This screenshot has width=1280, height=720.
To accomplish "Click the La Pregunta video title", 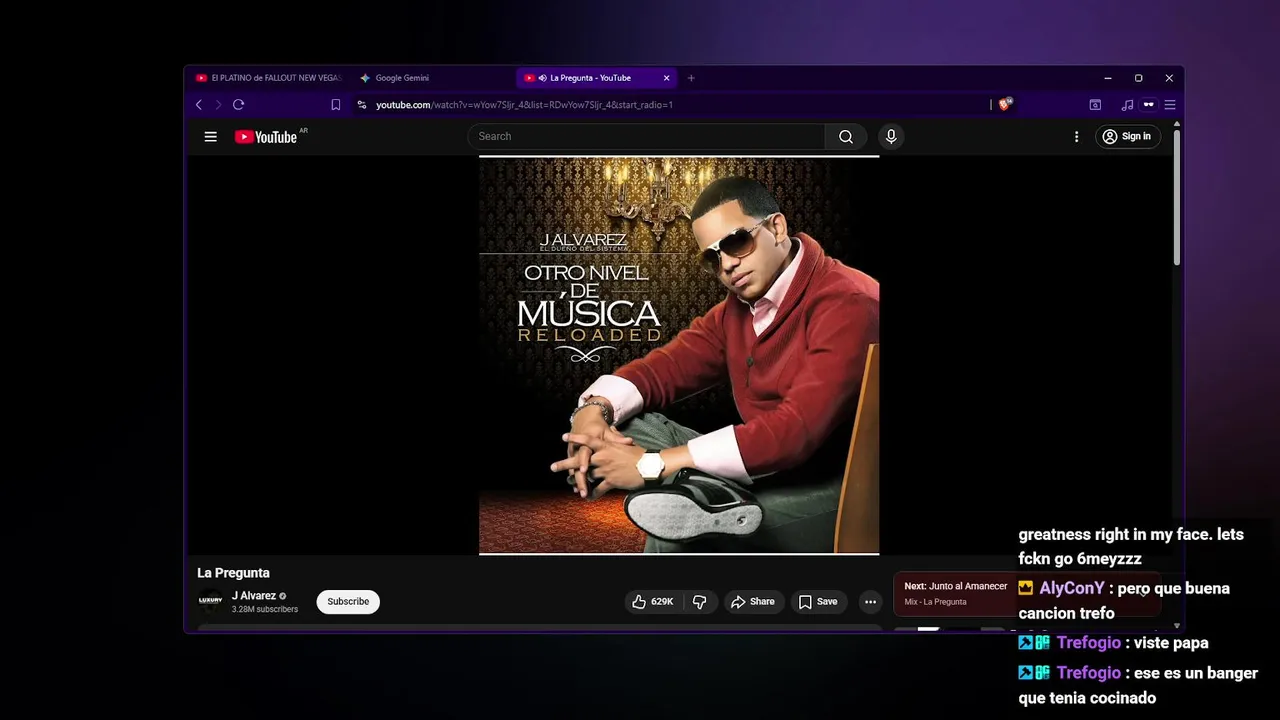I will [x=233, y=573].
